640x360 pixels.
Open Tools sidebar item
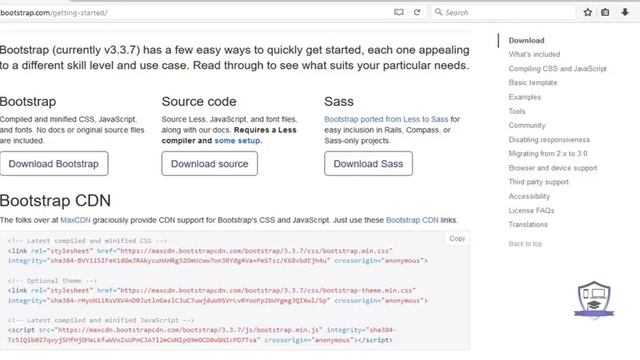click(517, 111)
